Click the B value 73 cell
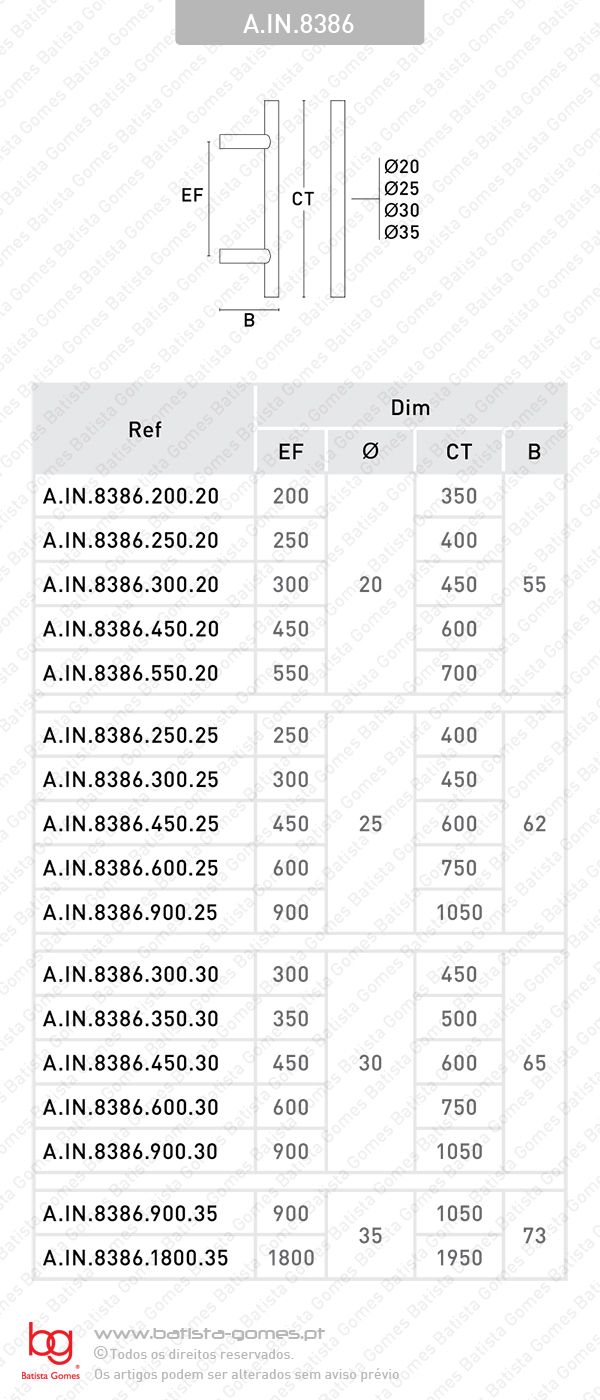The height and width of the screenshot is (1400, 600). click(x=534, y=1236)
